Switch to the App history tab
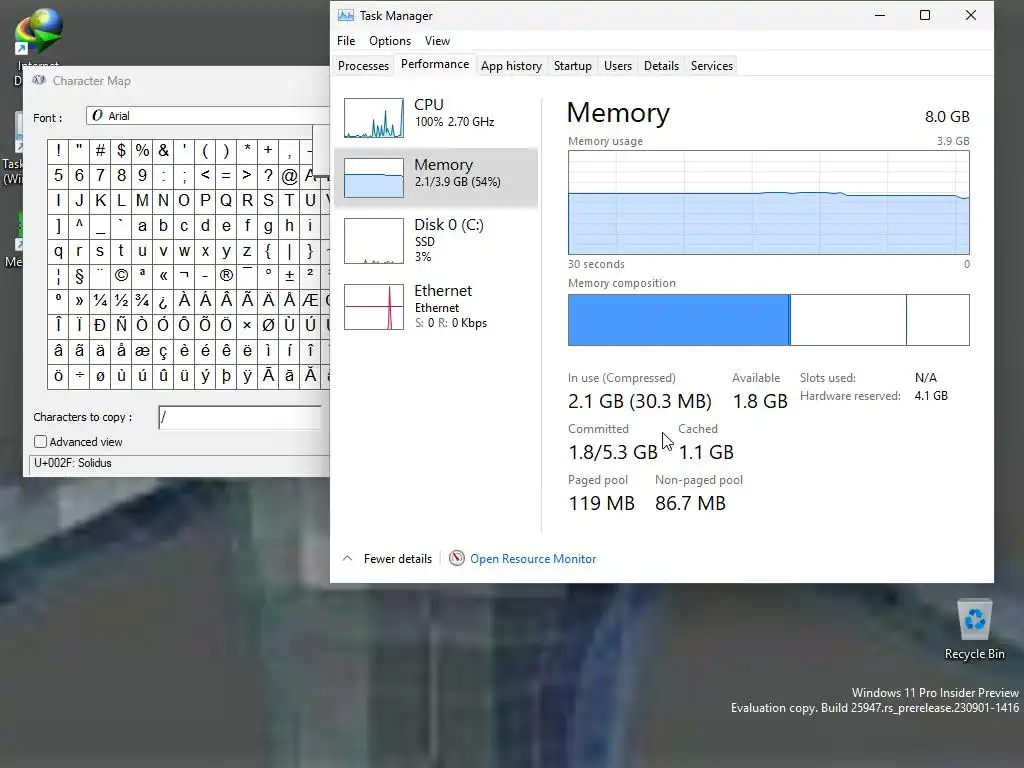1024x768 pixels. (x=511, y=66)
